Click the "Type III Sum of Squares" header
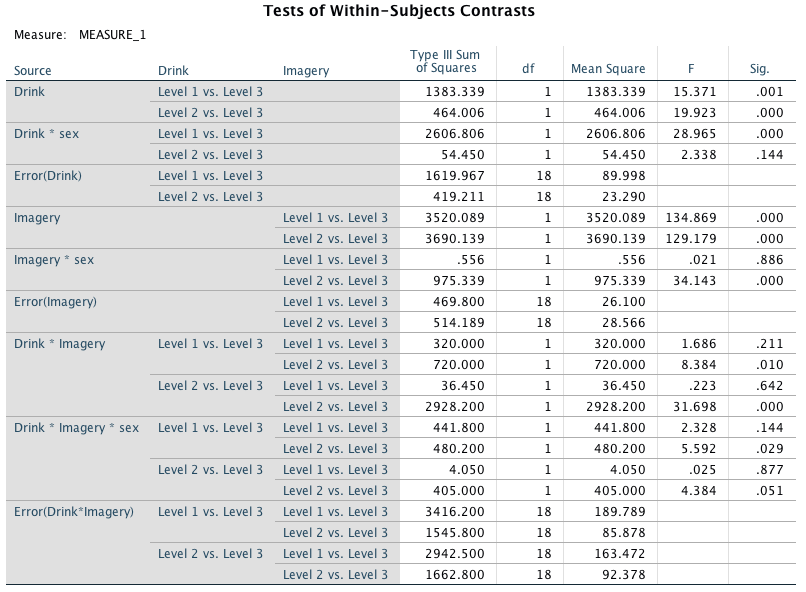Image resolution: width=806 pixels, height=592 pixels. coord(446,61)
